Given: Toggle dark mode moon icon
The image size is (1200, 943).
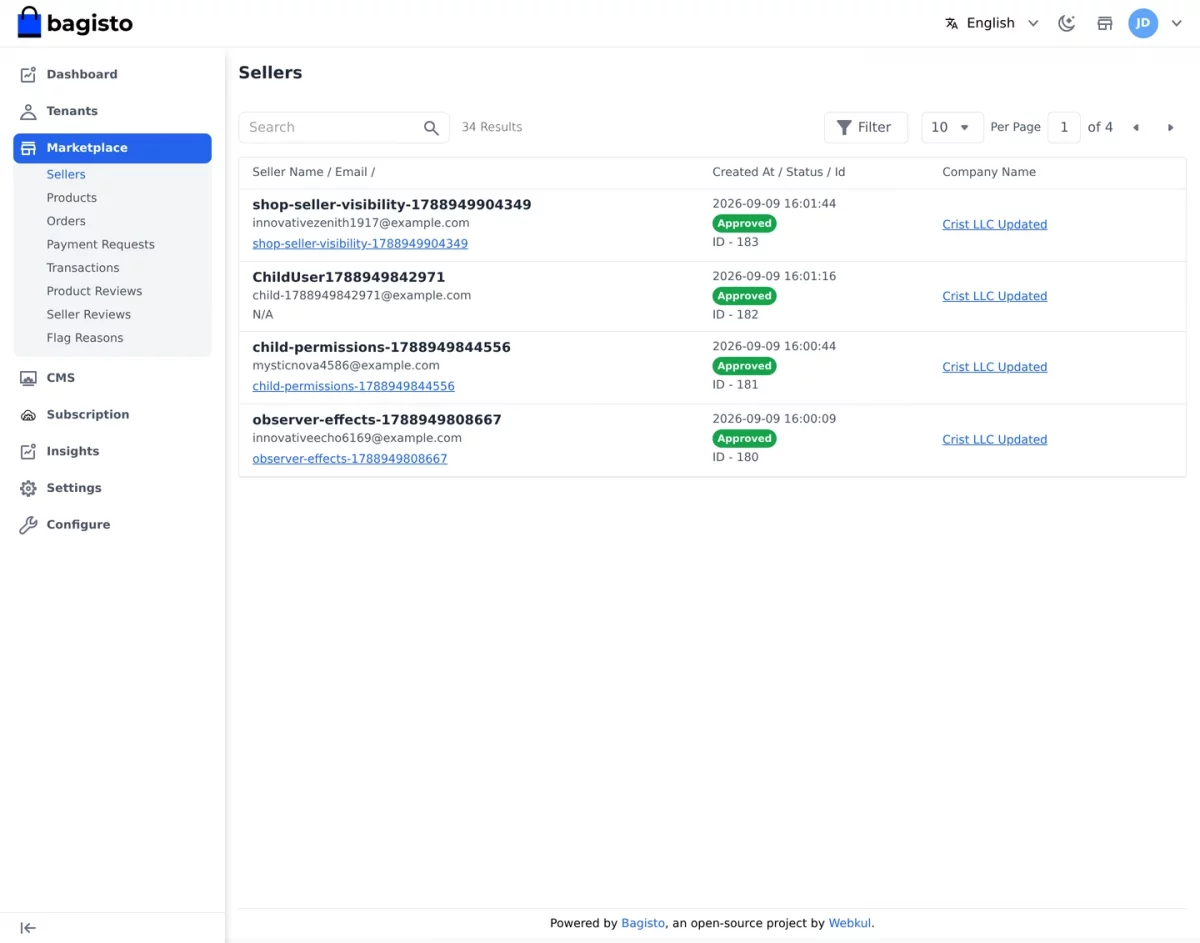Looking at the screenshot, I should point(1067,23).
